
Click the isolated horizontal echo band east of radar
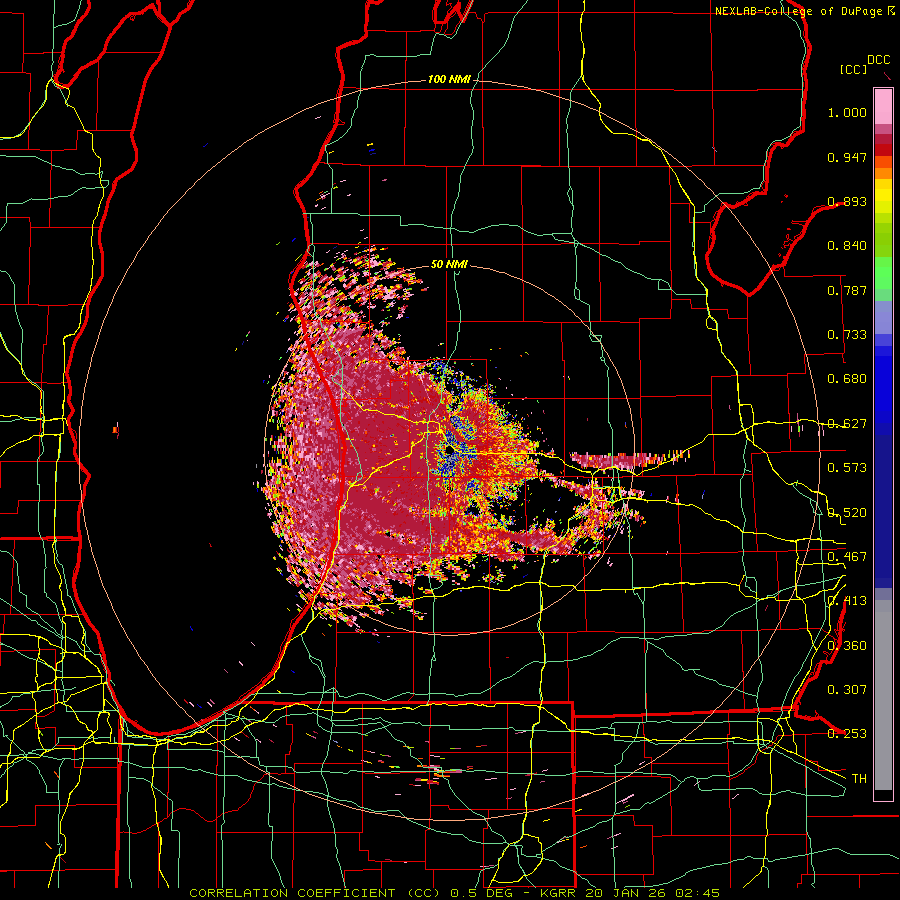[x=629, y=459]
